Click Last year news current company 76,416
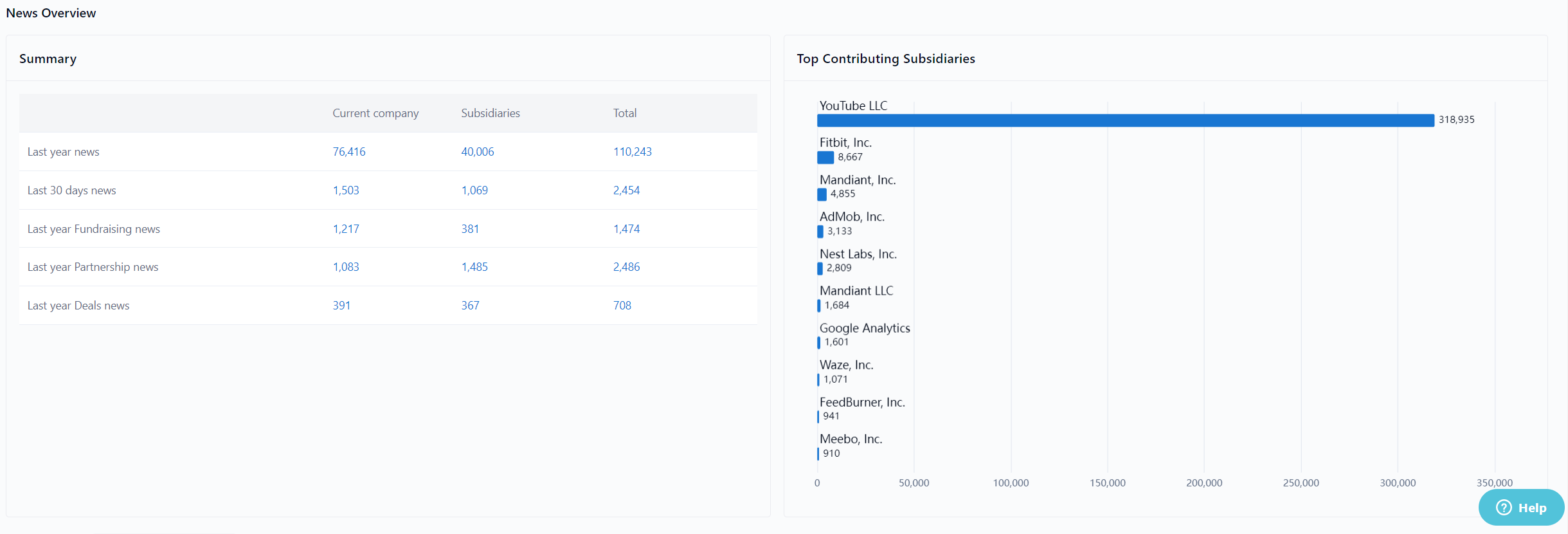 [348, 152]
